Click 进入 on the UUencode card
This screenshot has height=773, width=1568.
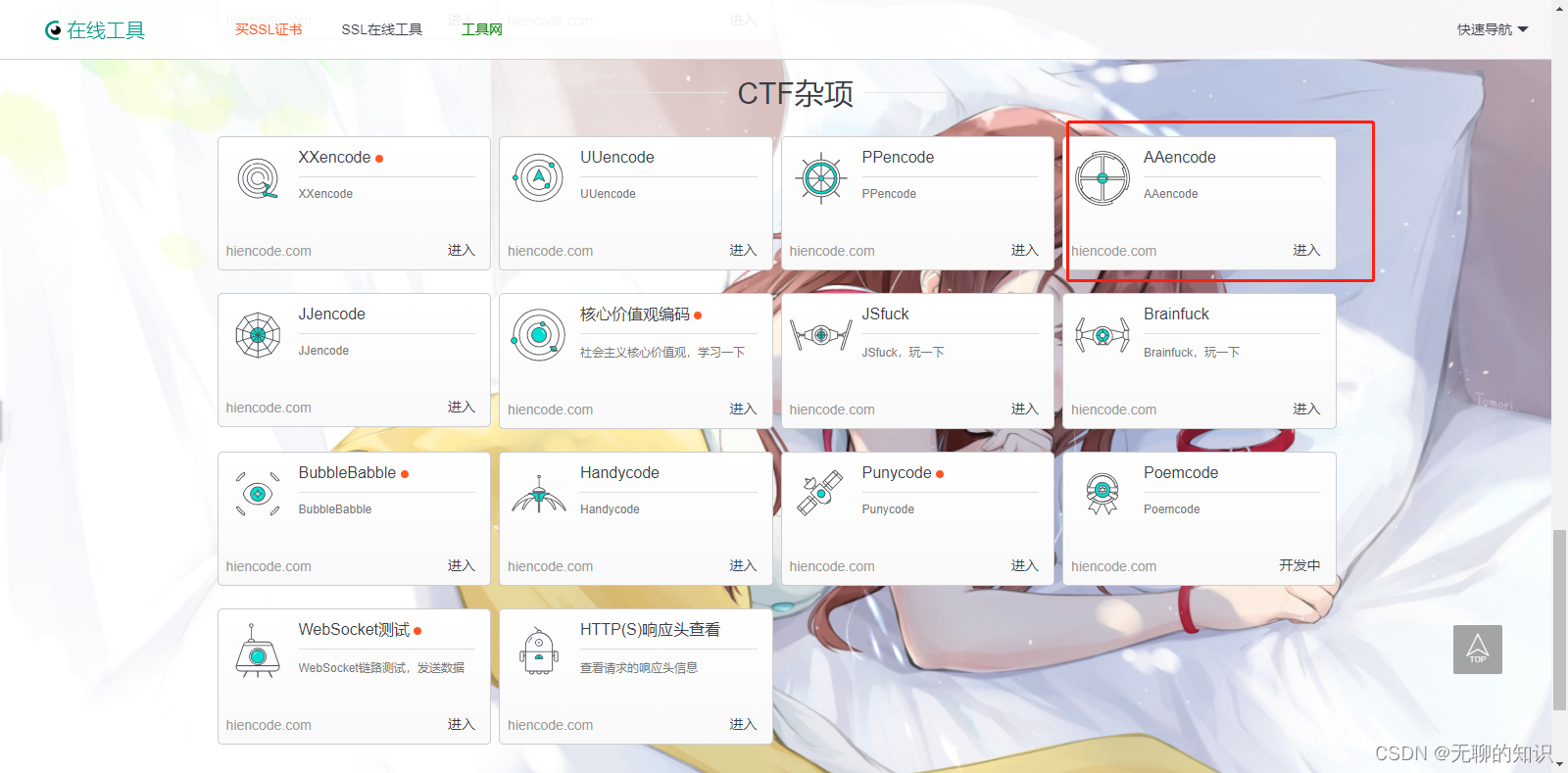pyautogui.click(x=743, y=250)
